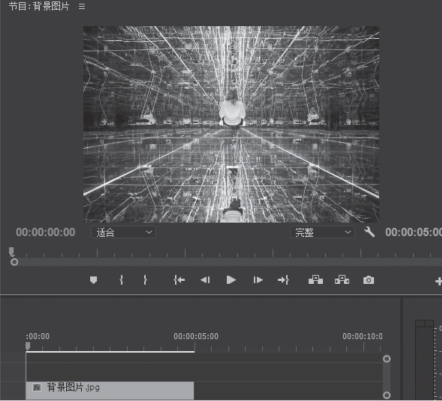Open the wrench settings menu

tap(369, 232)
